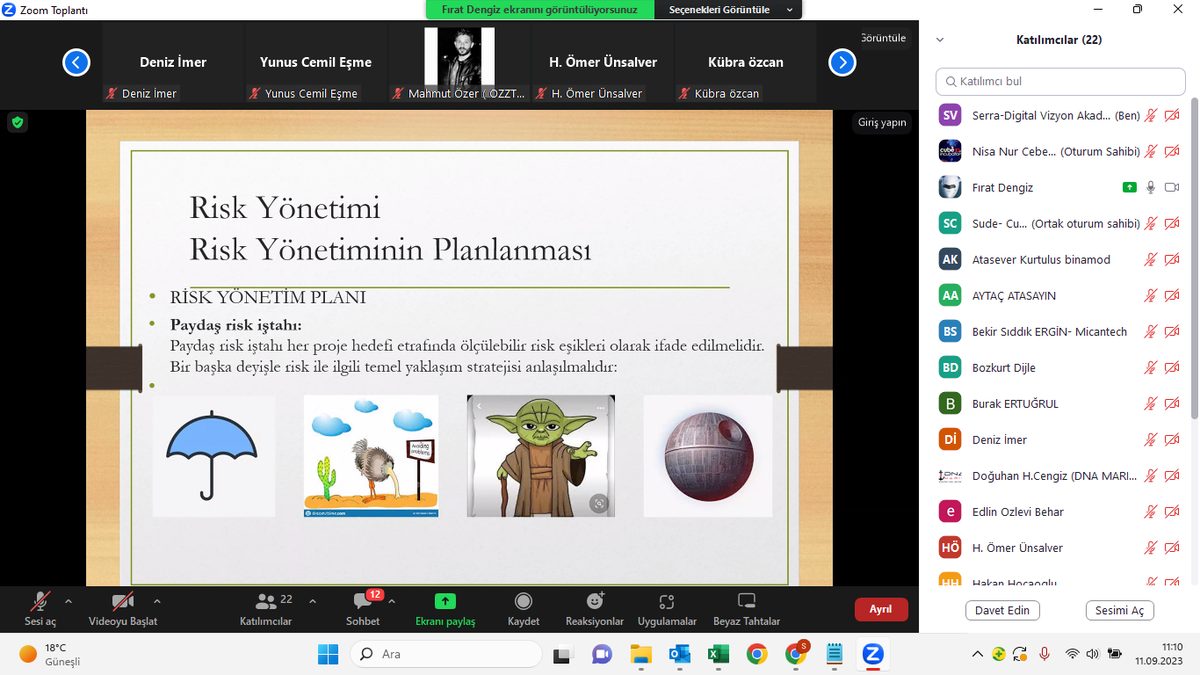Open the Görüntüle view menu
The width and height of the screenshot is (1200, 675).
pyautogui.click(x=883, y=38)
